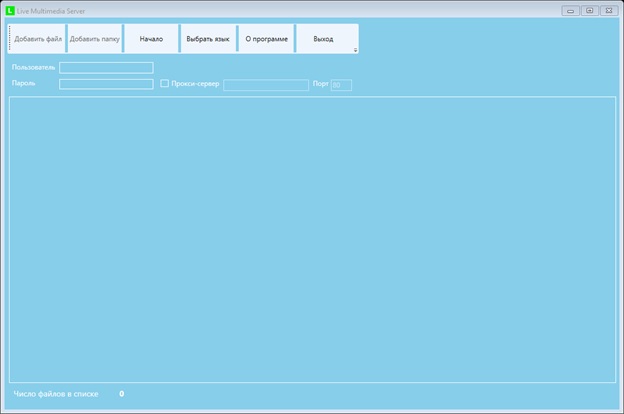Viewport: 624px width, 414px height.
Task: Click the Пароль label
Action: pos(23,83)
